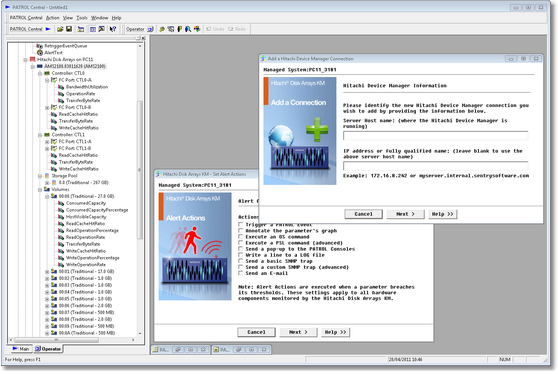Switch to the Main tab
The height and width of the screenshot is (374, 558).
tap(21, 349)
